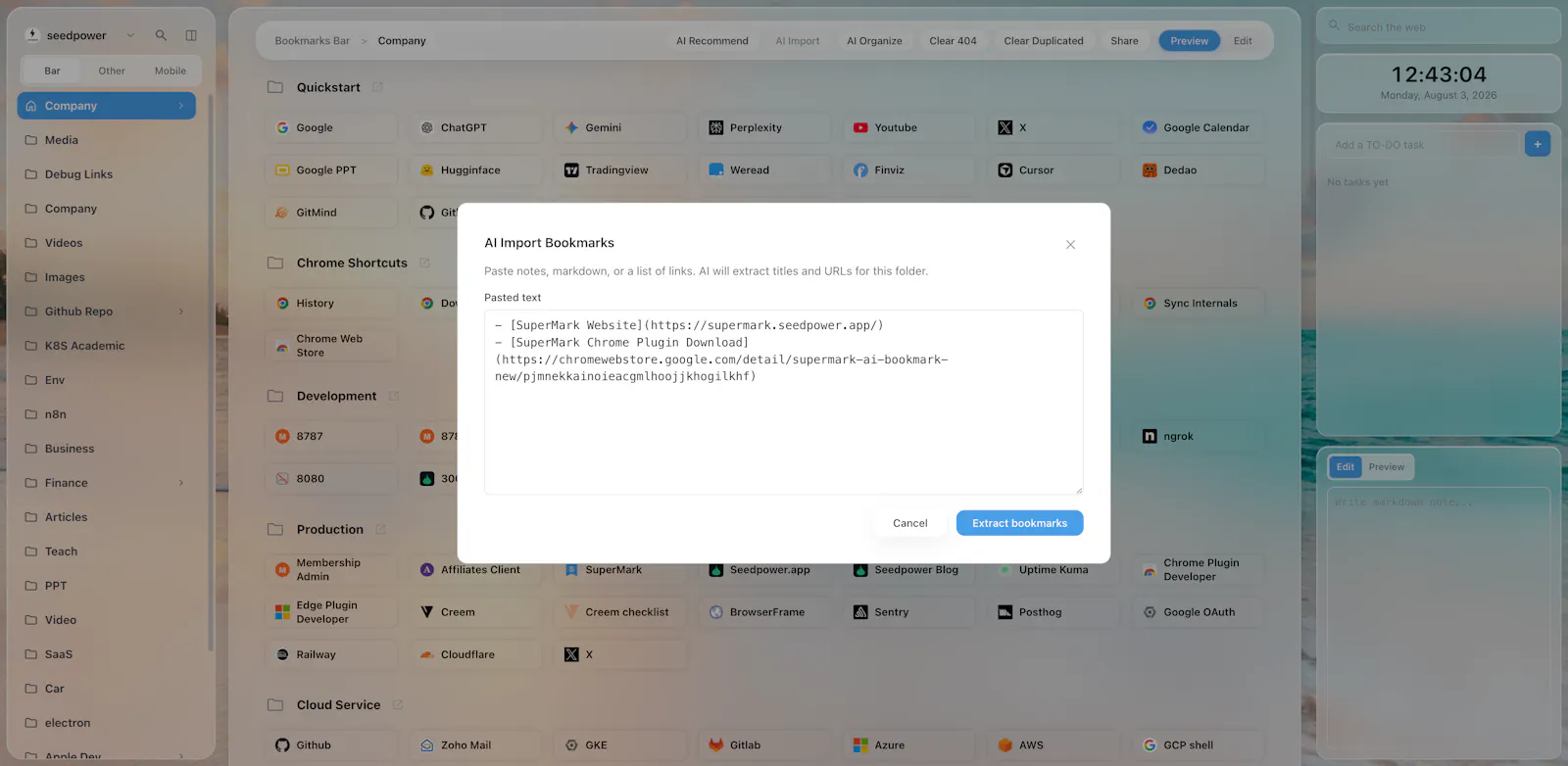Select Preview in the notes panel
The image size is (1568, 766).
coord(1387,467)
